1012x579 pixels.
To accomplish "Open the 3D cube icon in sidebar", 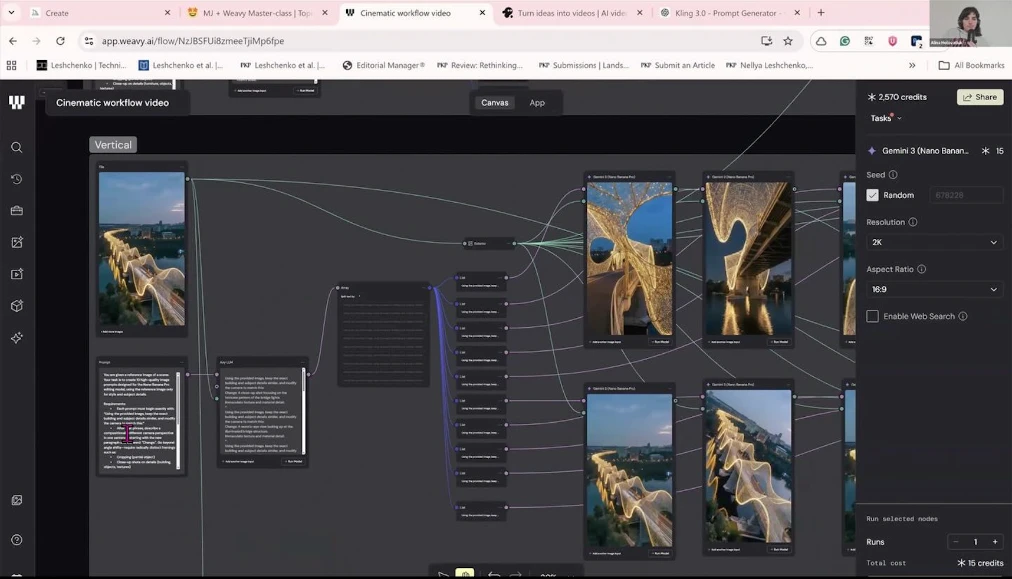I will (17, 306).
